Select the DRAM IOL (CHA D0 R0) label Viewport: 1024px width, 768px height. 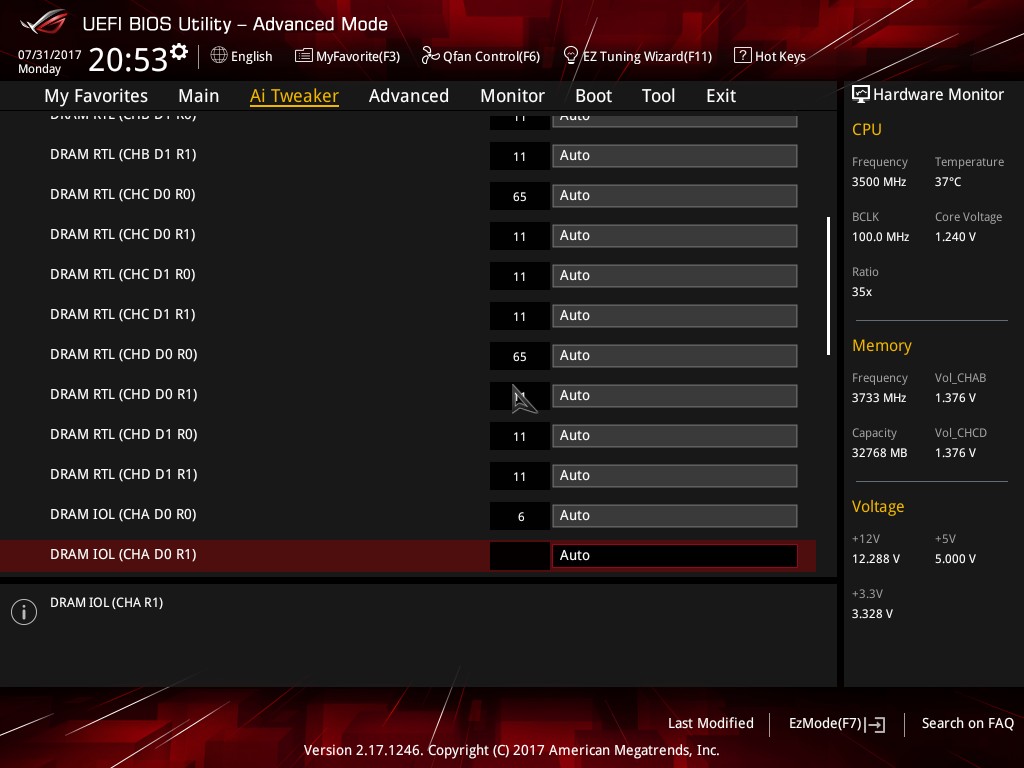123,515
